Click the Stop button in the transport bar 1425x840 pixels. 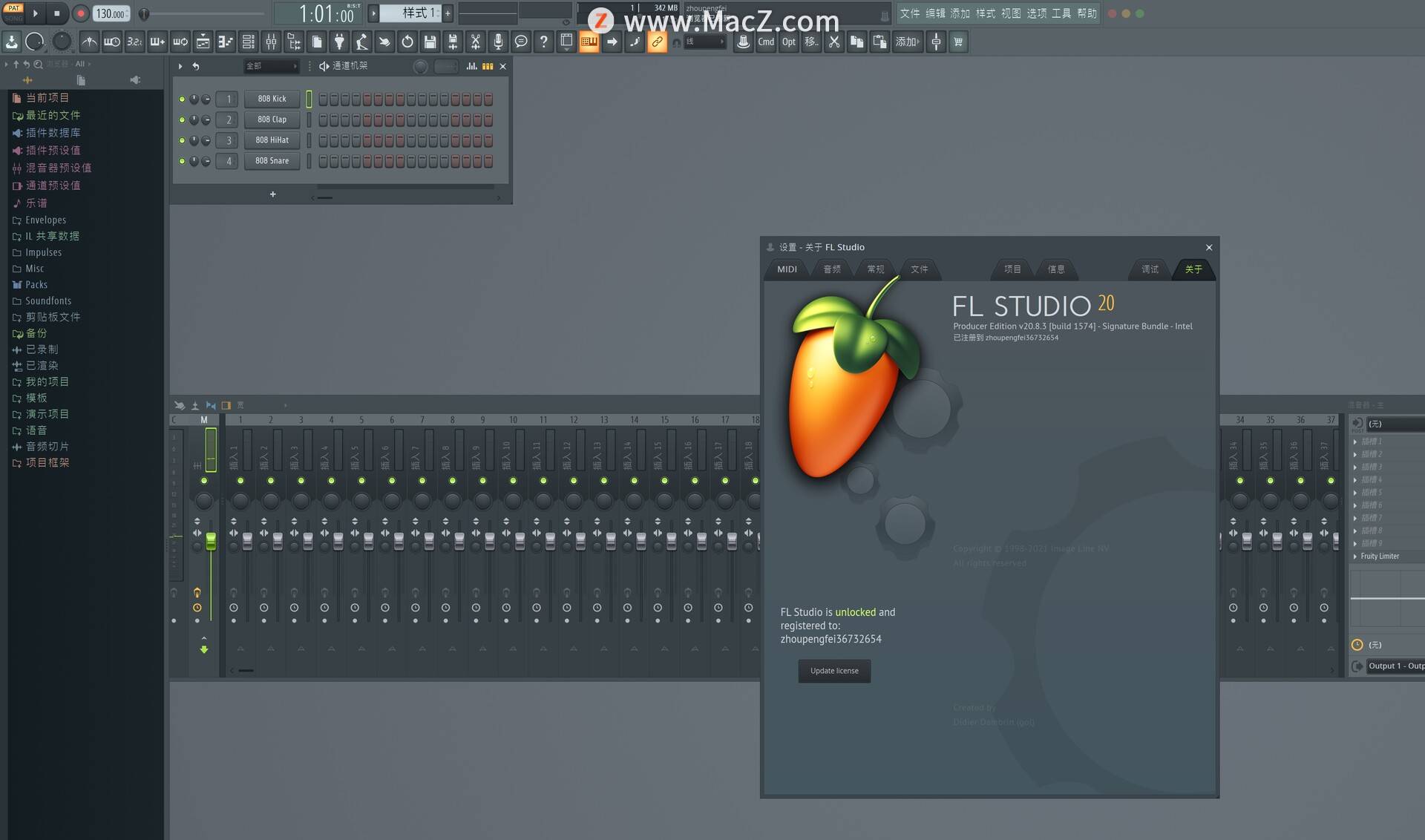pos(57,13)
